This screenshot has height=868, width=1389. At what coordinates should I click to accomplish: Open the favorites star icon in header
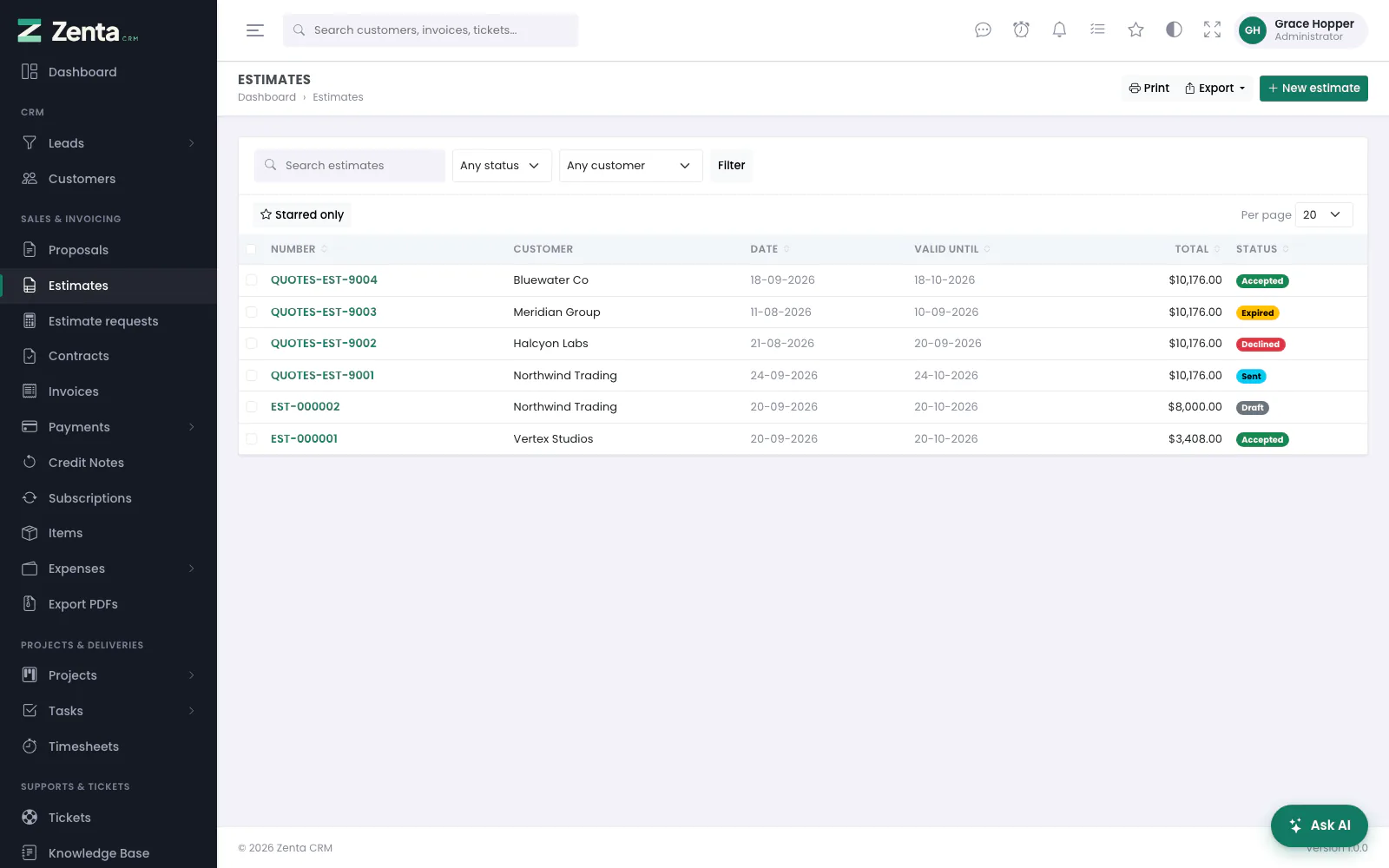1136,30
